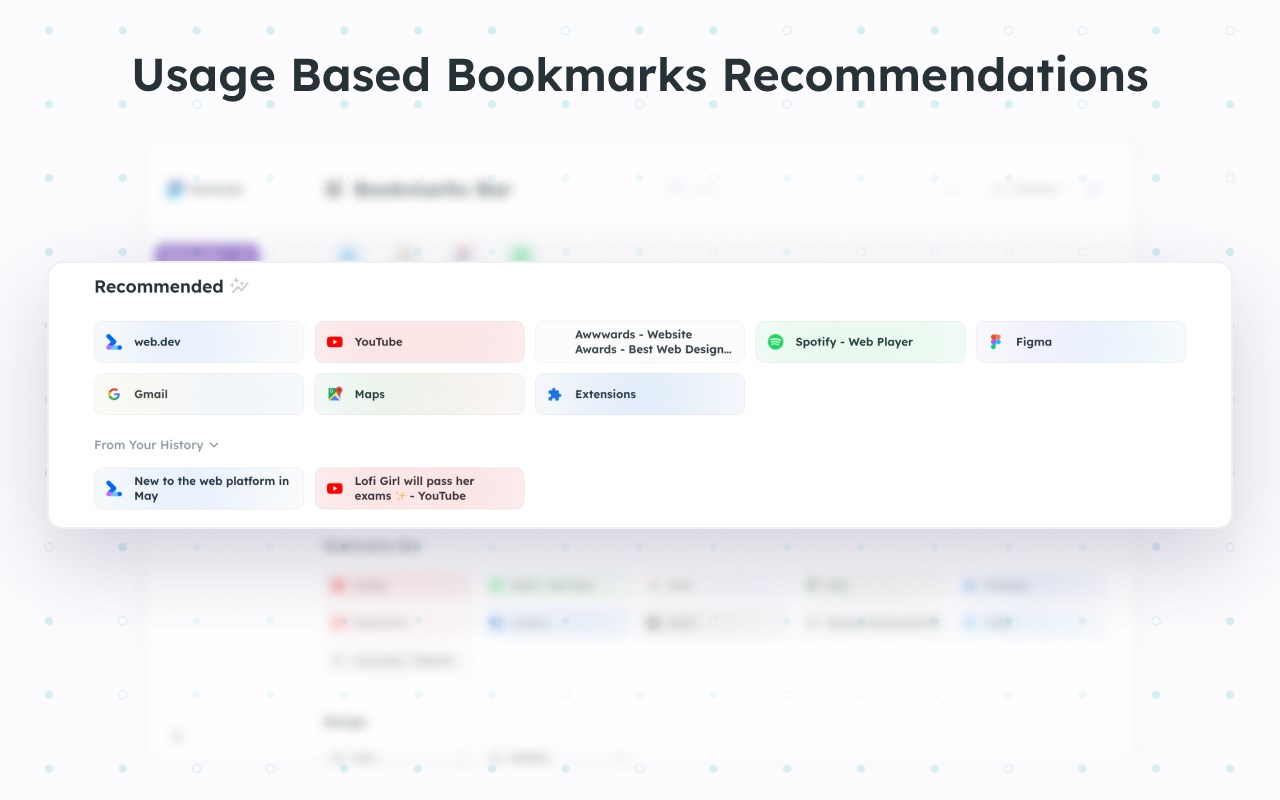Click the Extensions puzzle piece icon
Viewport: 1280px width, 800px height.
pyautogui.click(x=555, y=394)
